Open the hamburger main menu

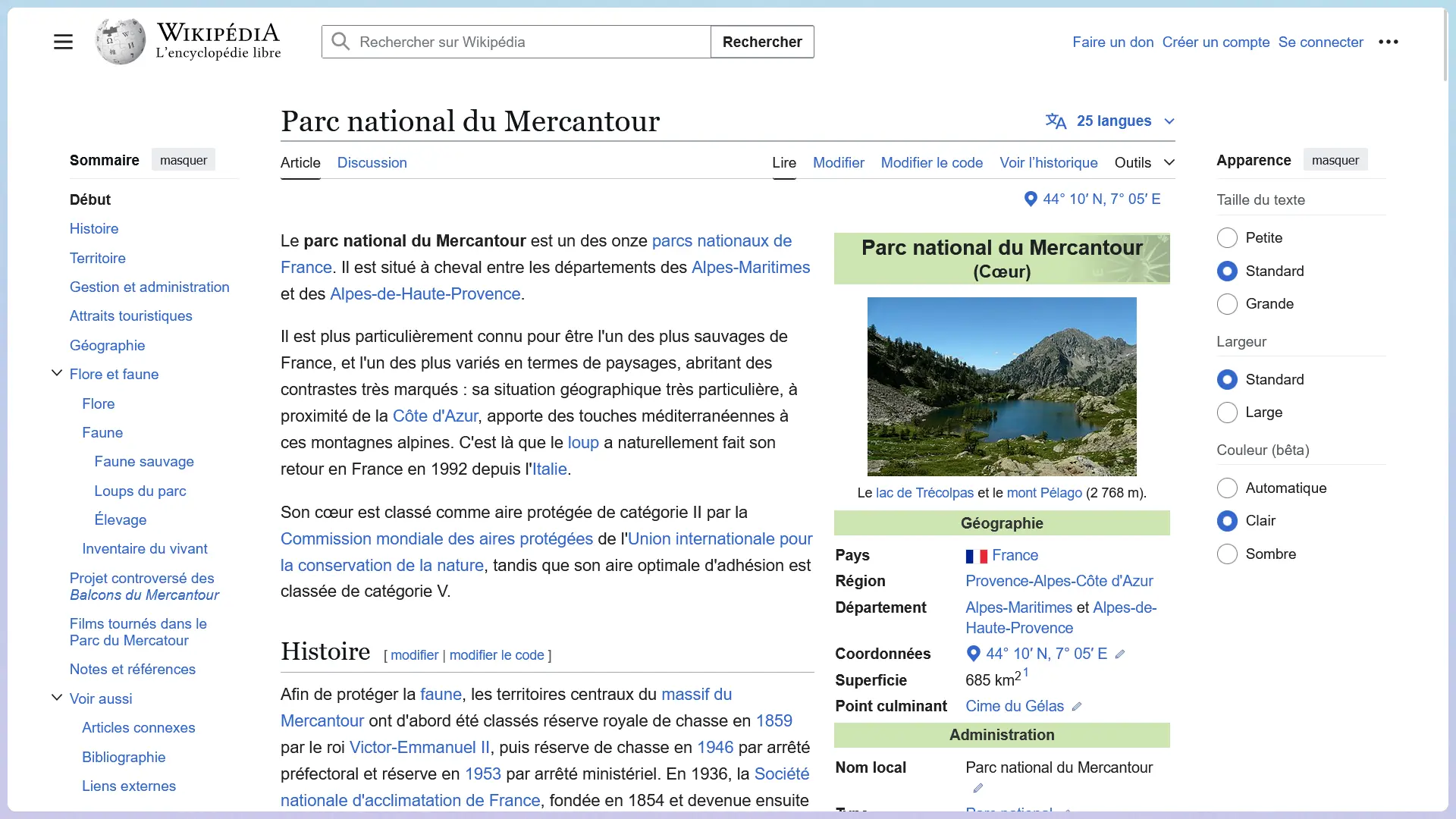tap(63, 42)
